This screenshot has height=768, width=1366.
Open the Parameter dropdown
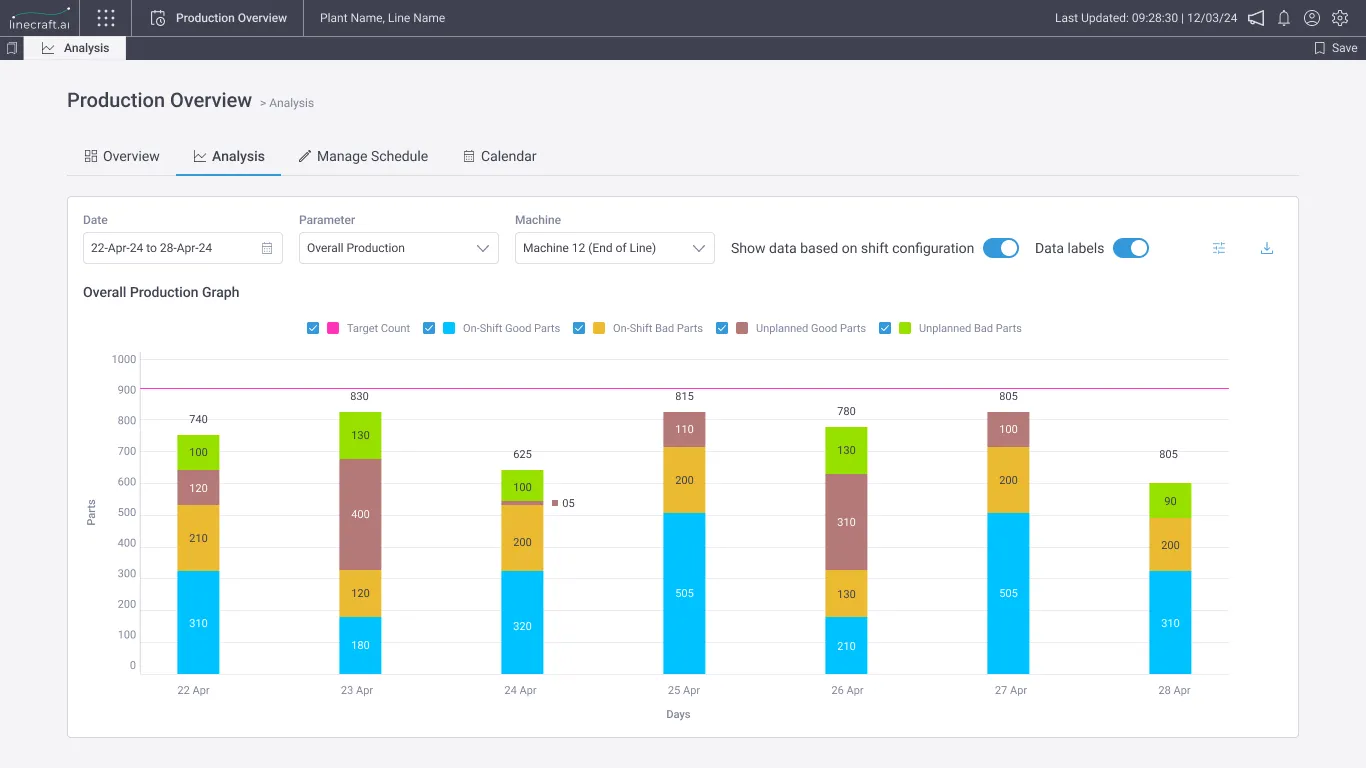pyautogui.click(x=399, y=248)
